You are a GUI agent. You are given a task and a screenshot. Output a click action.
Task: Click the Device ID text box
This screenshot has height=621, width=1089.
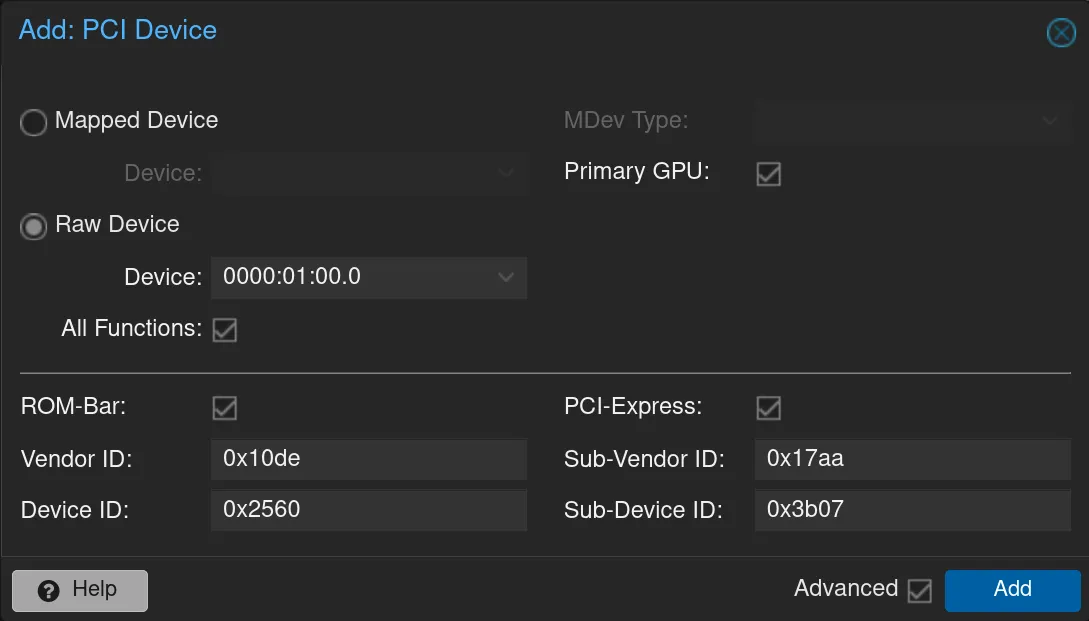click(369, 510)
